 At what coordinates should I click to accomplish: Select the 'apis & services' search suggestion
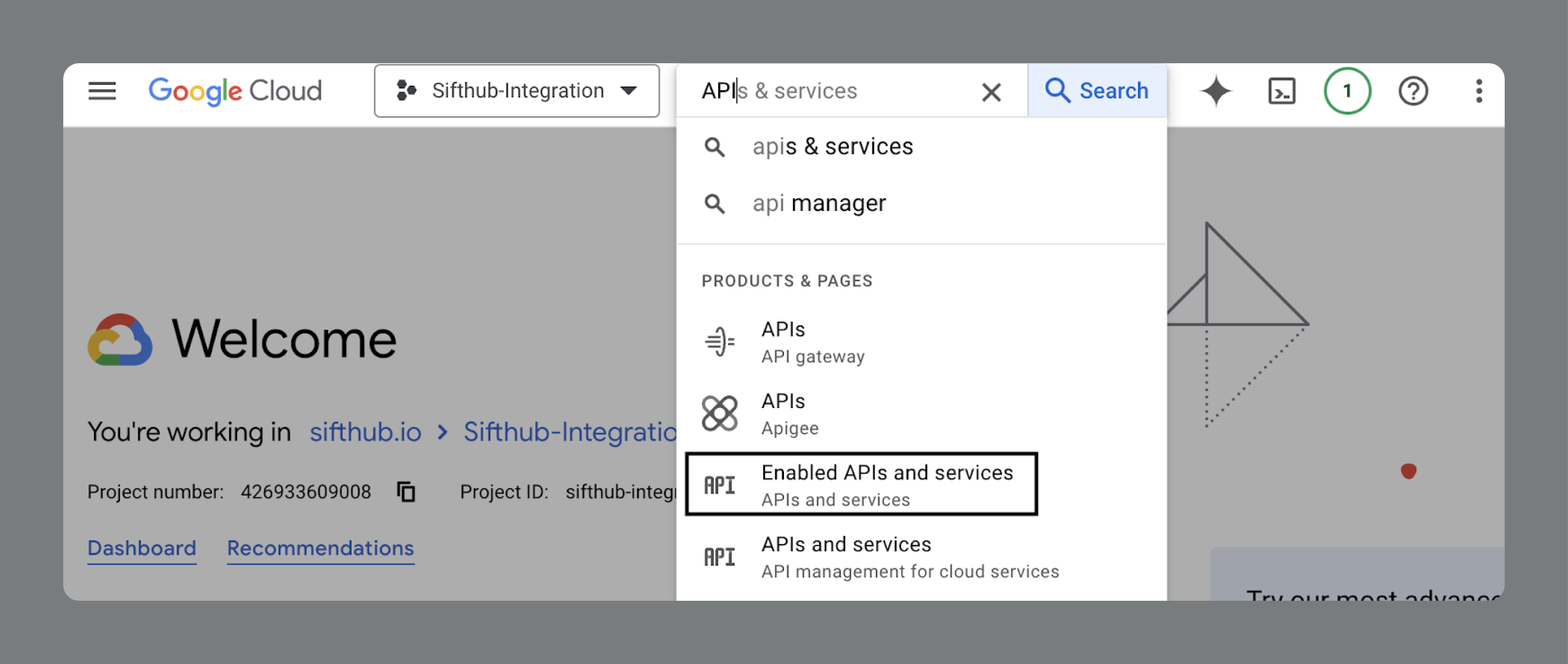pos(832,147)
